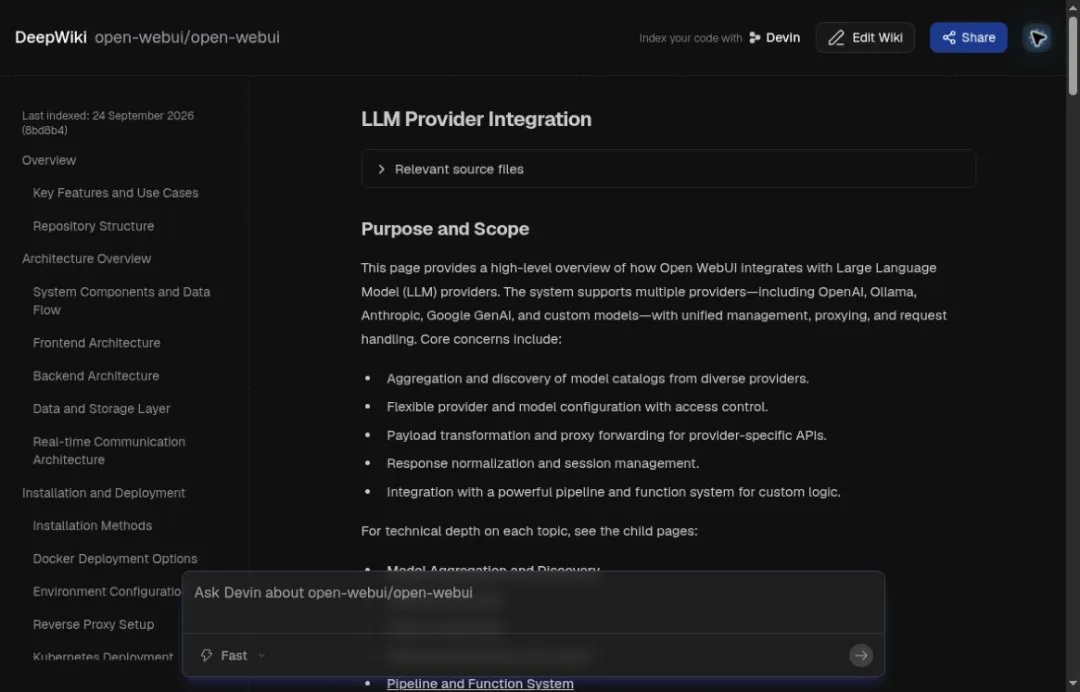Click the LLM Provider Integration heading
Viewport: 1080px width, 692px height.
477,119
